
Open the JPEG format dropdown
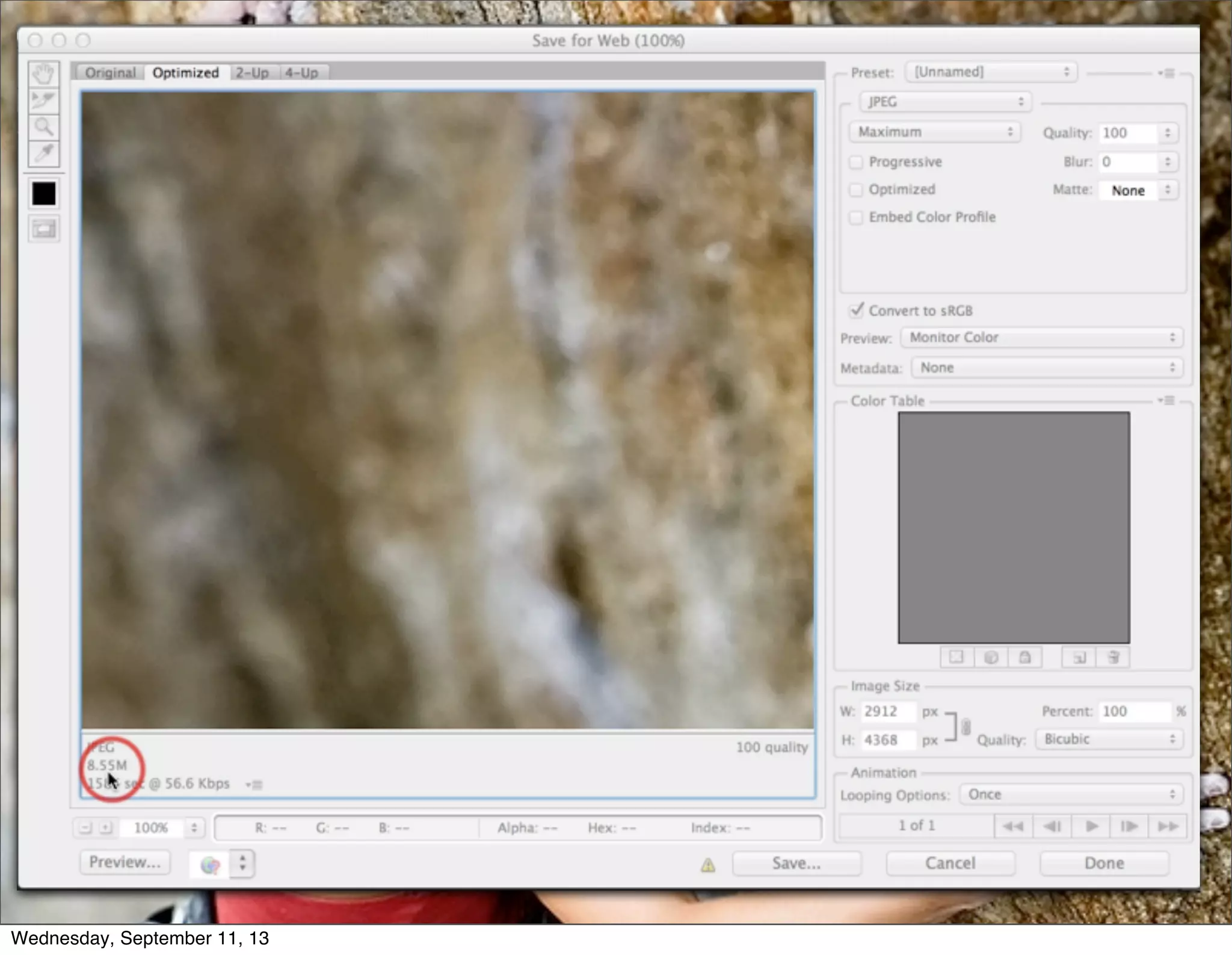945,102
